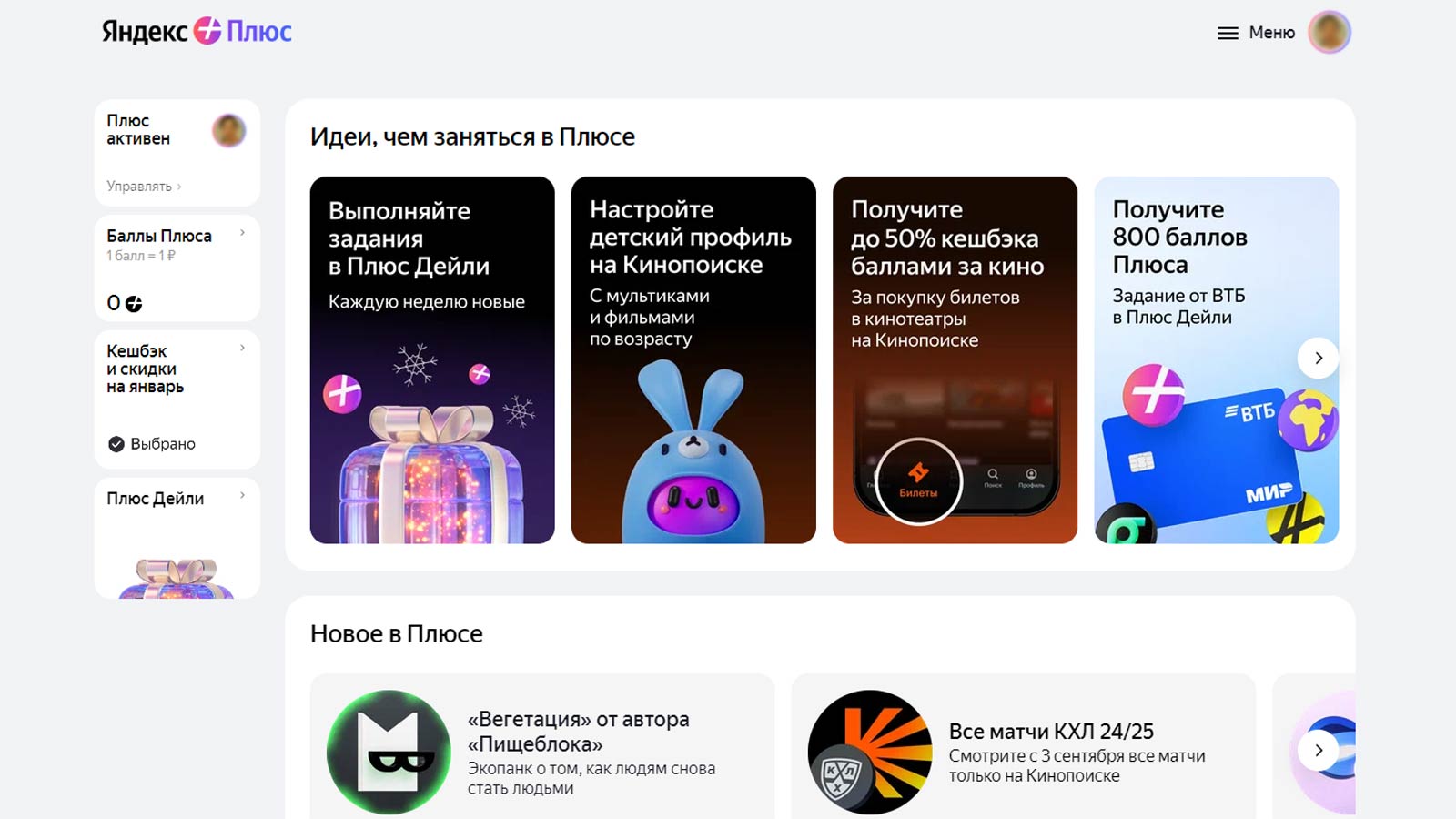Click the glowing gift box illustration
The height and width of the screenshot is (819, 1456).
pos(431,473)
